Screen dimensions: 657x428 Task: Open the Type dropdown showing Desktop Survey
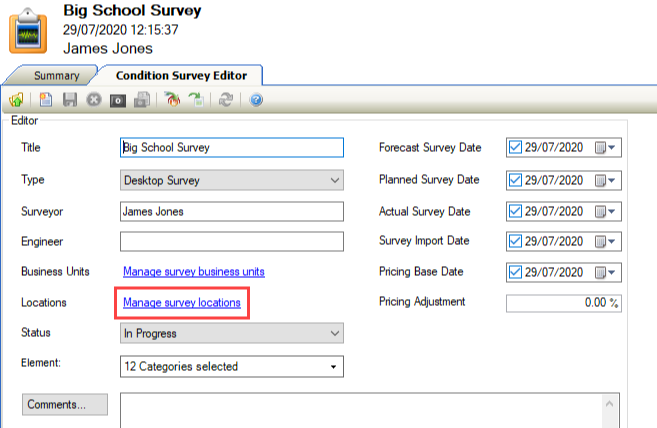231,180
